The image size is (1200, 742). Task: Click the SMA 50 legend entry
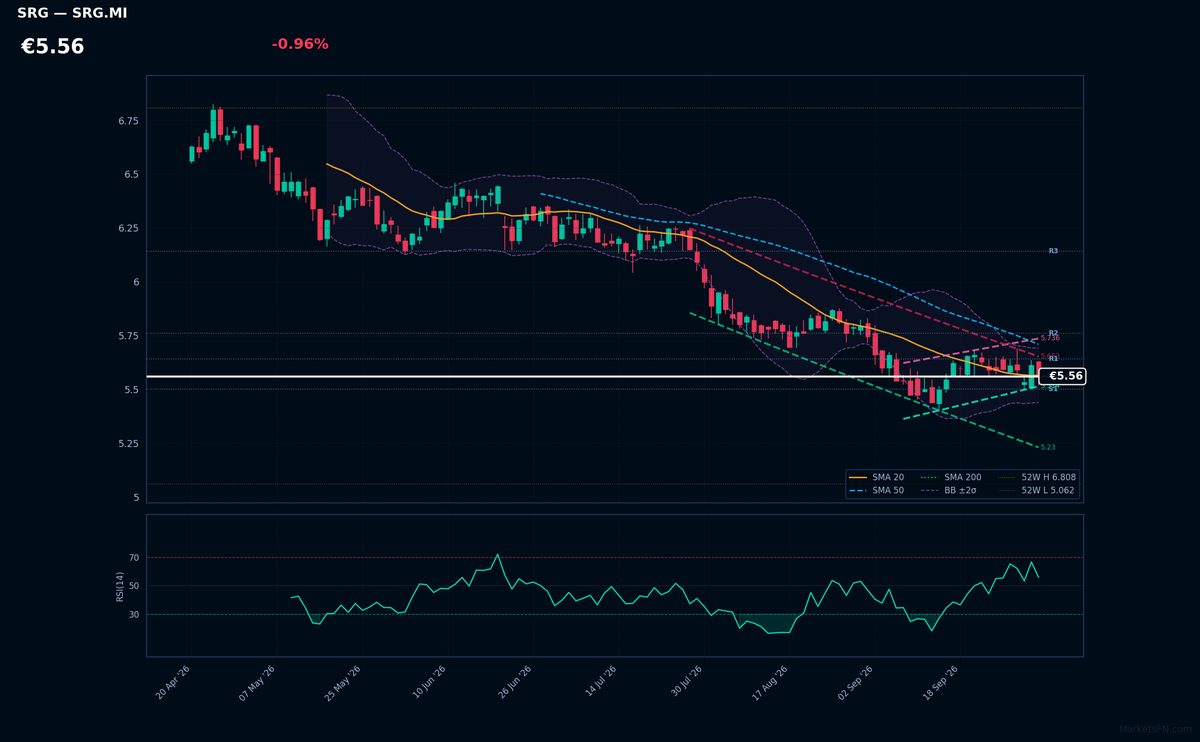(x=876, y=491)
